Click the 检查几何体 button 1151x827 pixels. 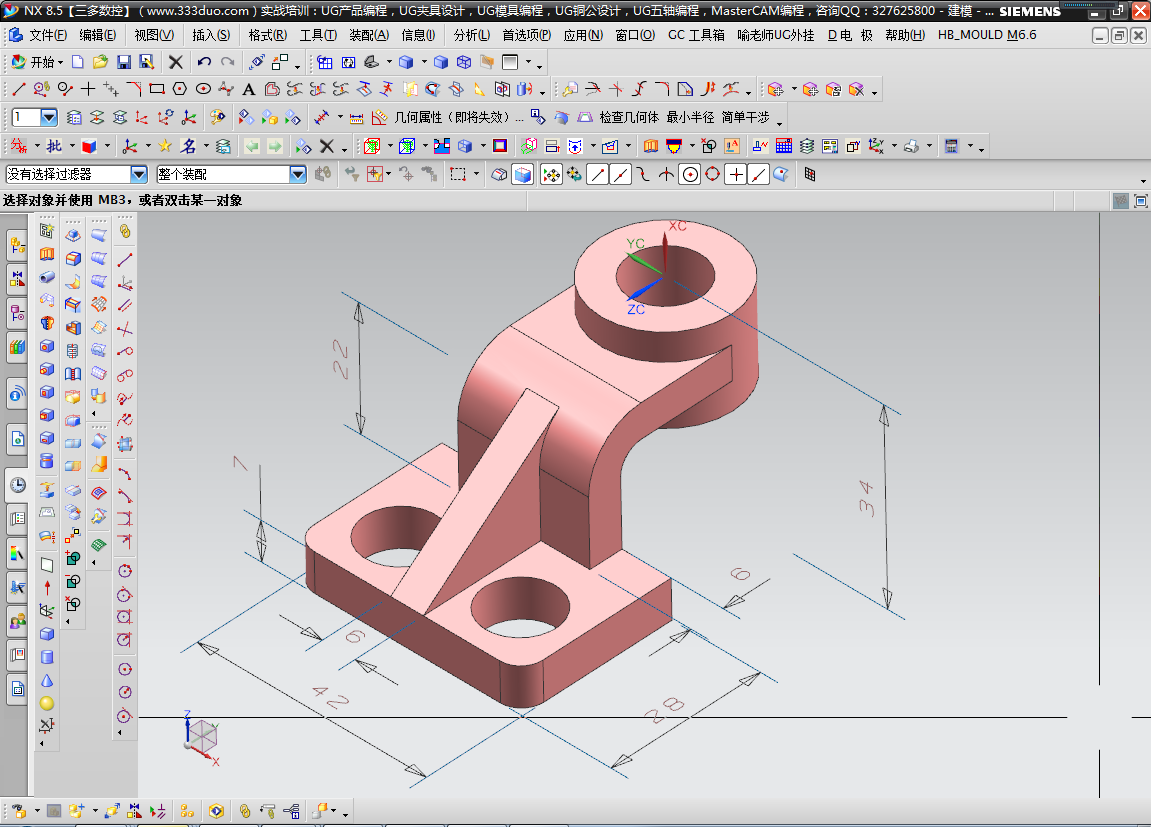[629, 117]
